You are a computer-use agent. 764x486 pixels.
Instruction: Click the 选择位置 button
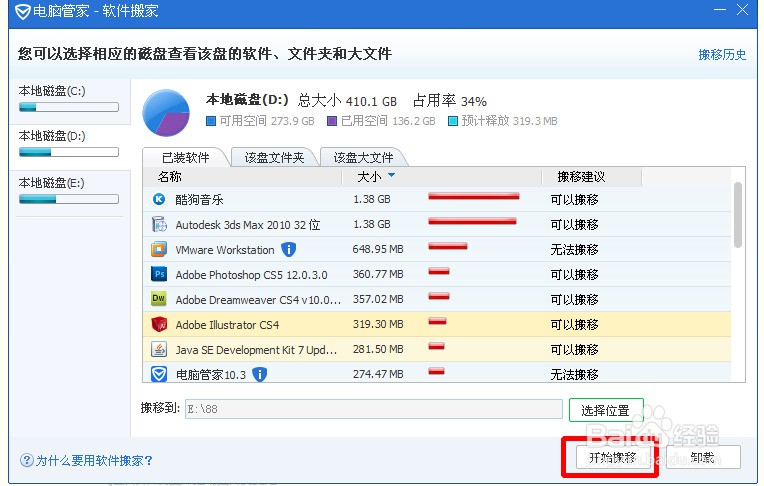point(606,410)
